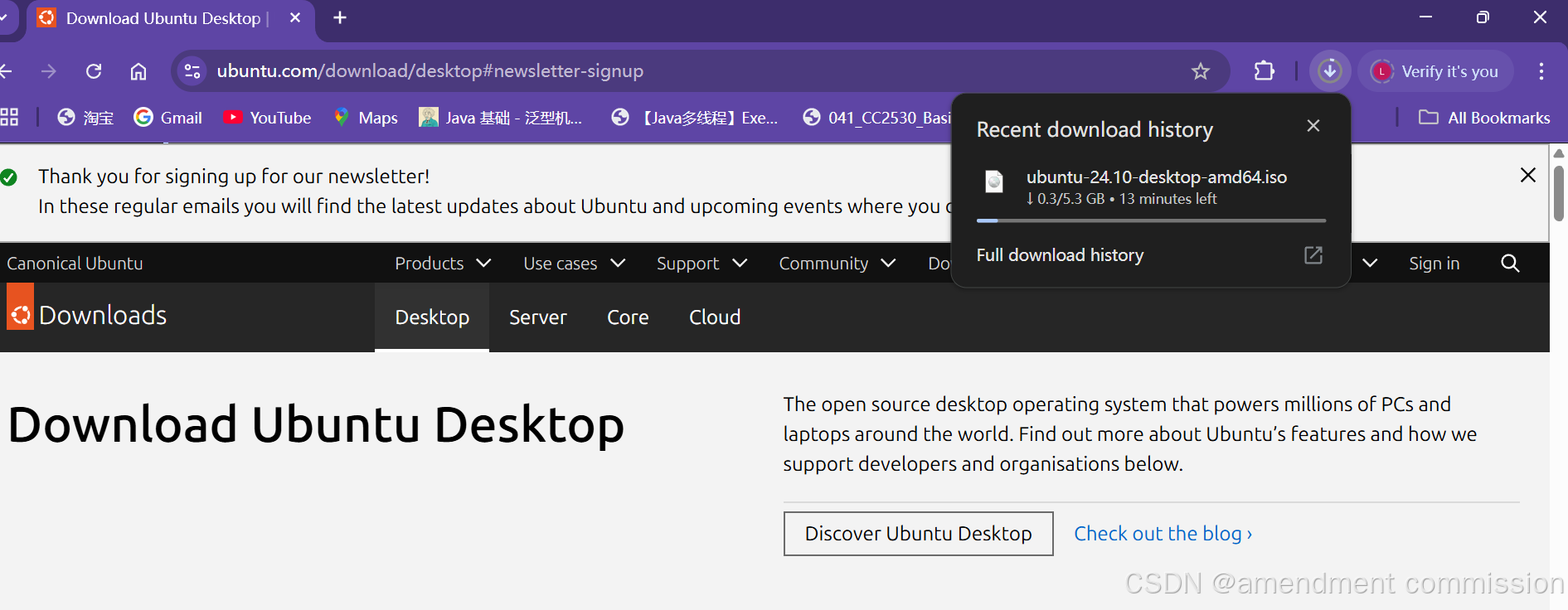Viewport: 1568px width, 610px height.
Task: Select the Core tab
Action: point(628,317)
